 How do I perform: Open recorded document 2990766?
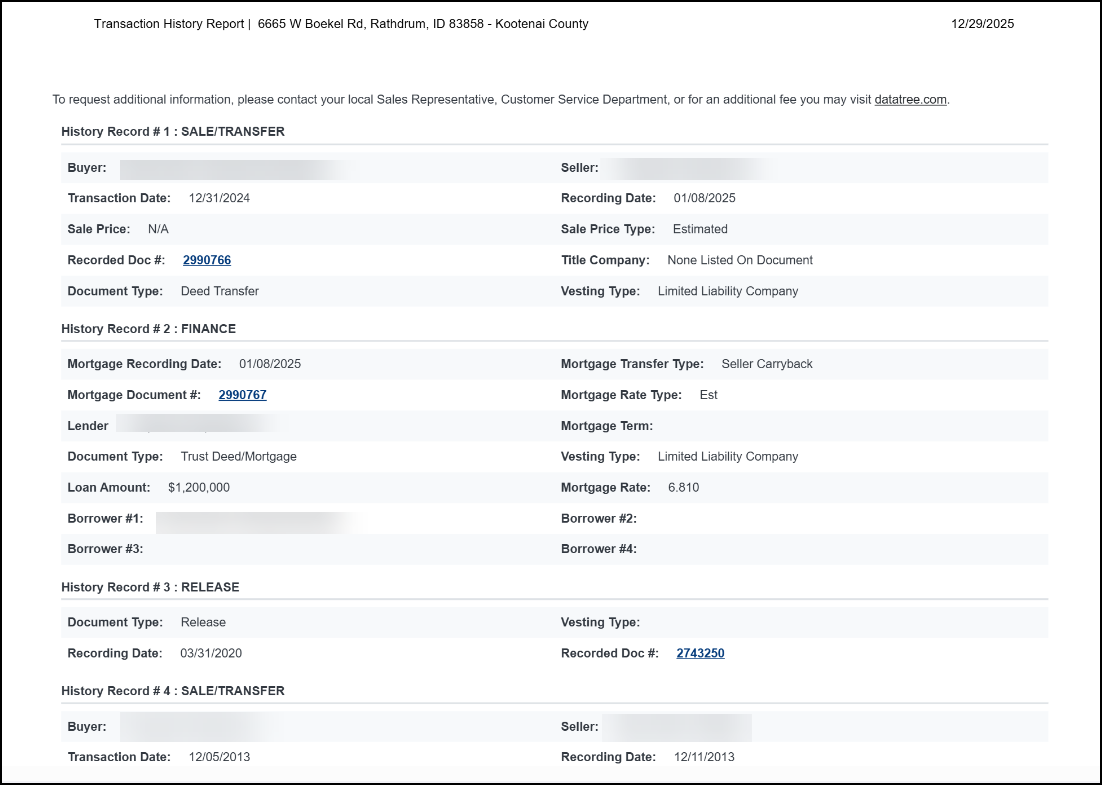click(207, 260)
